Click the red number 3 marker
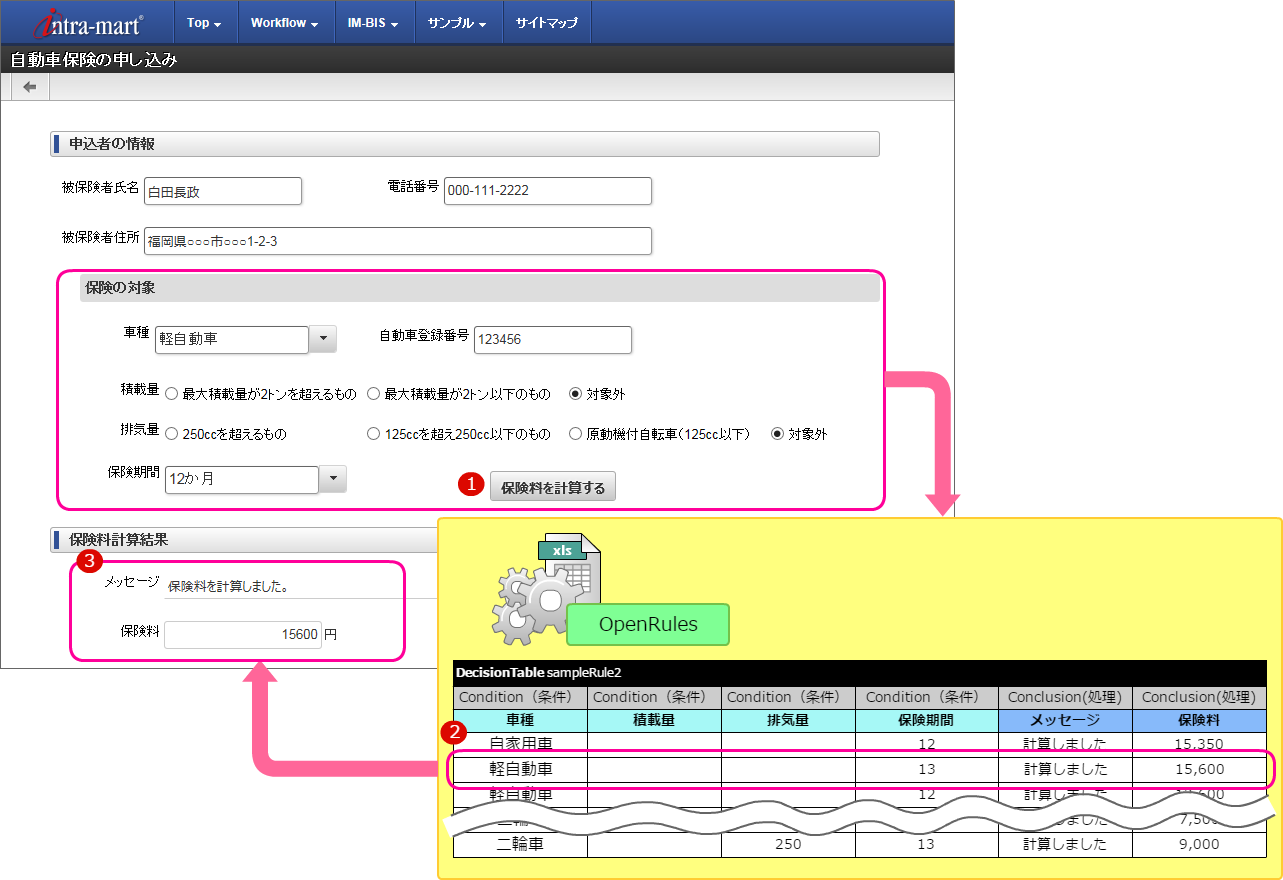1283x880 pixels. 88,561
